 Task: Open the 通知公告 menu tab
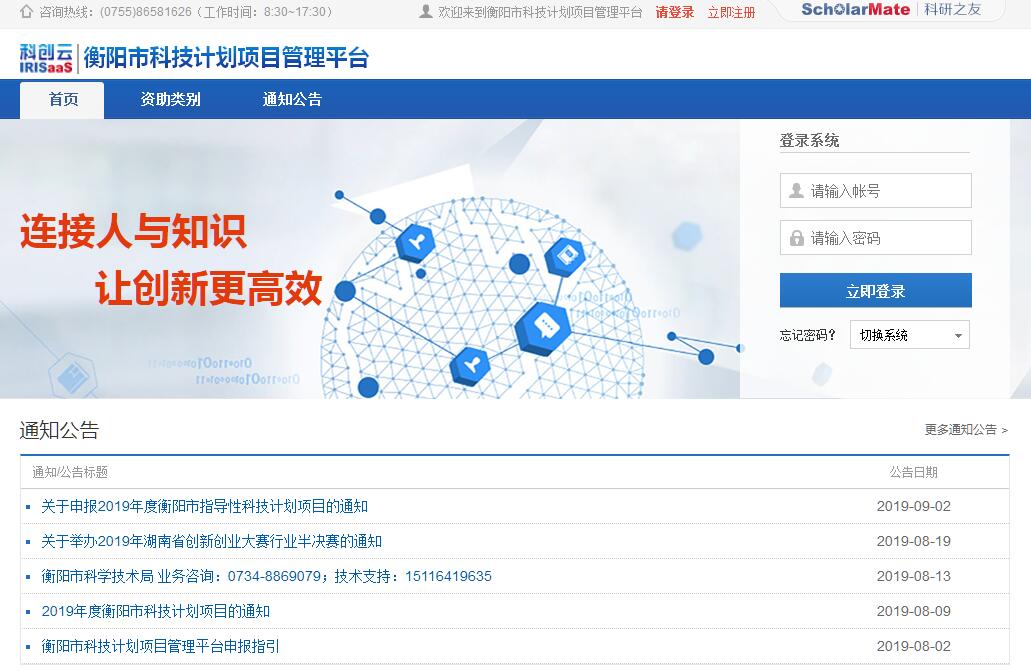292,100
